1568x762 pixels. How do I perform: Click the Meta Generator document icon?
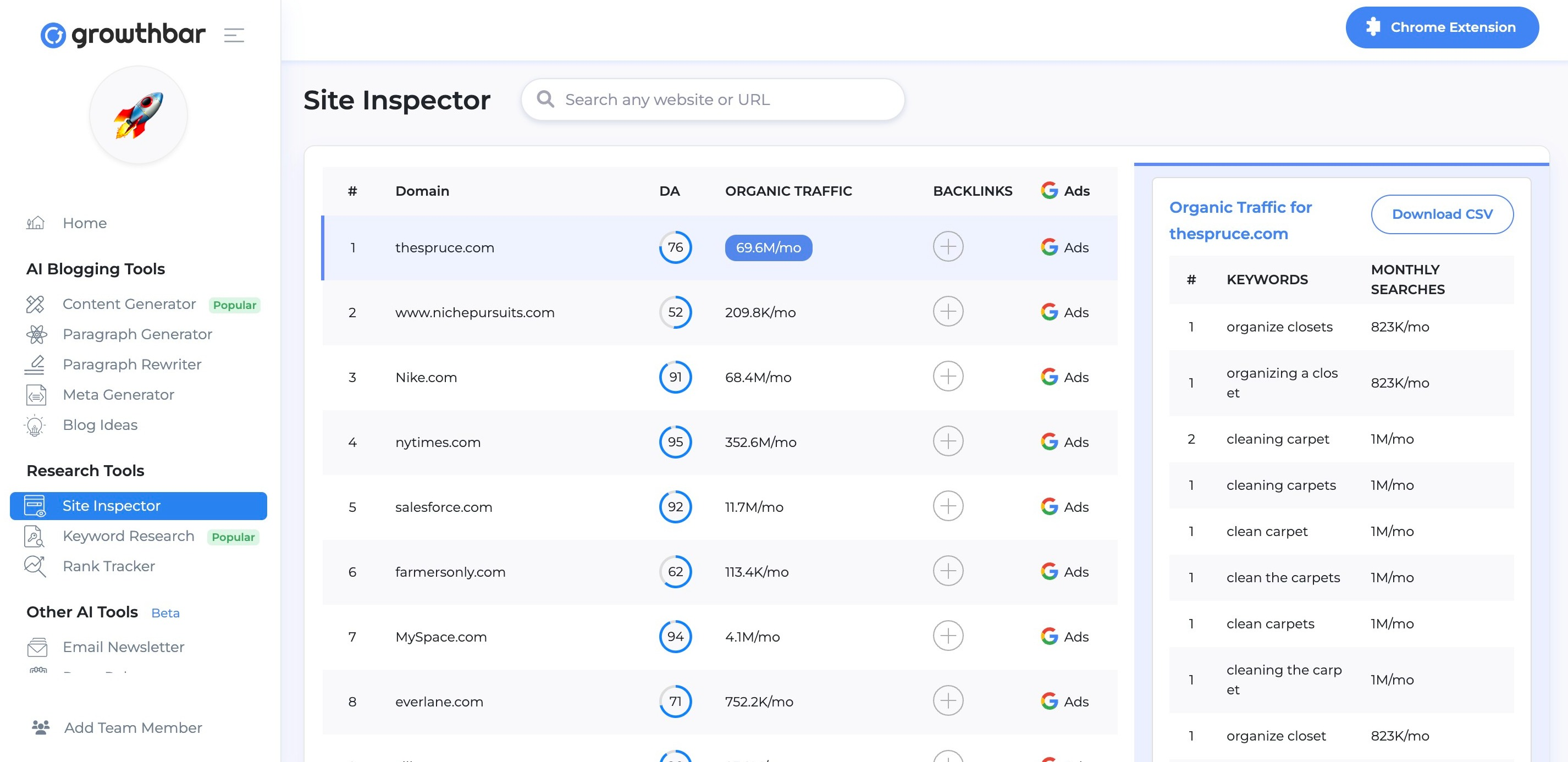pos(36,395)
